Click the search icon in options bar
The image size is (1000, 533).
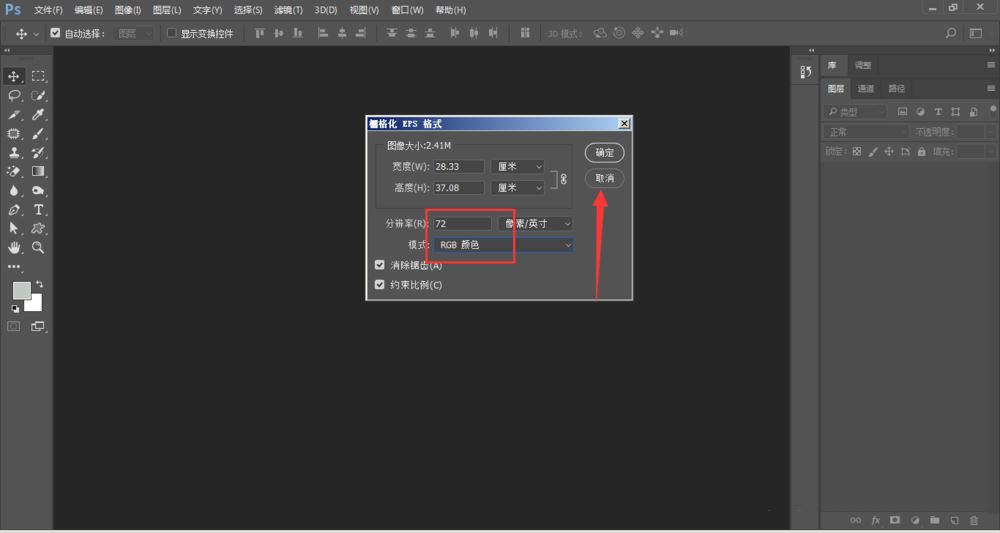951,33
